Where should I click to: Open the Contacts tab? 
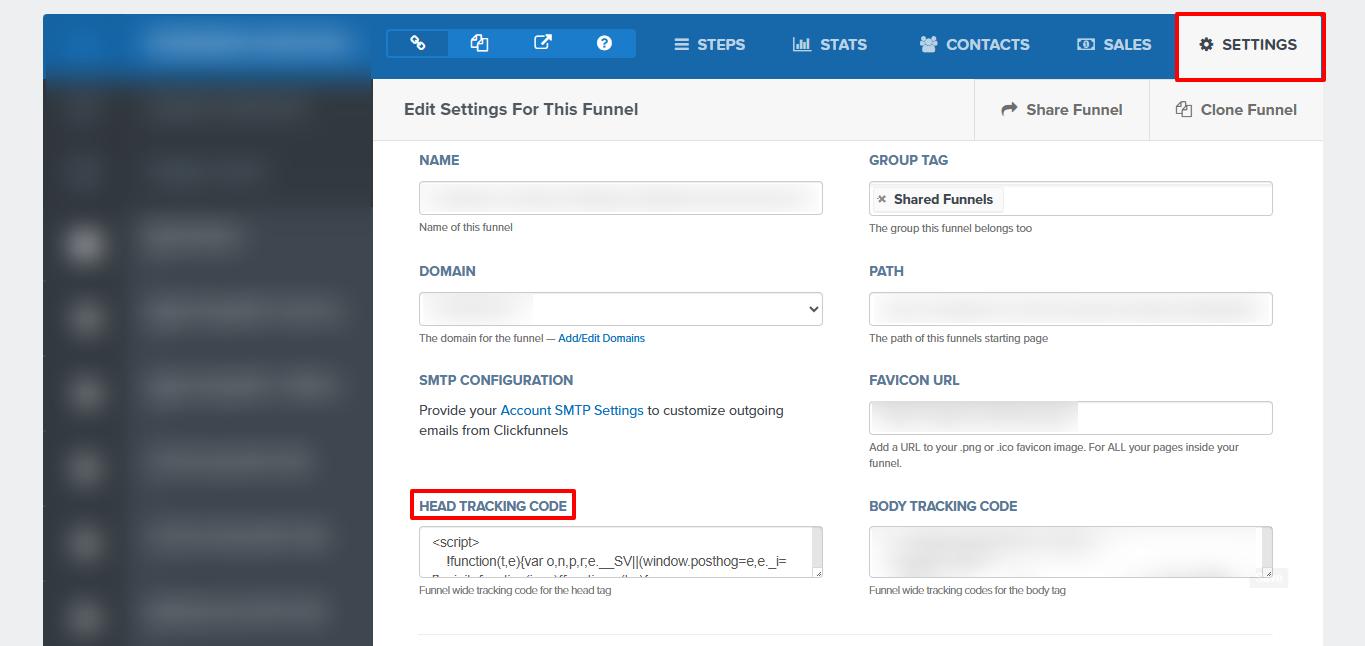click(x=974, y=44)
